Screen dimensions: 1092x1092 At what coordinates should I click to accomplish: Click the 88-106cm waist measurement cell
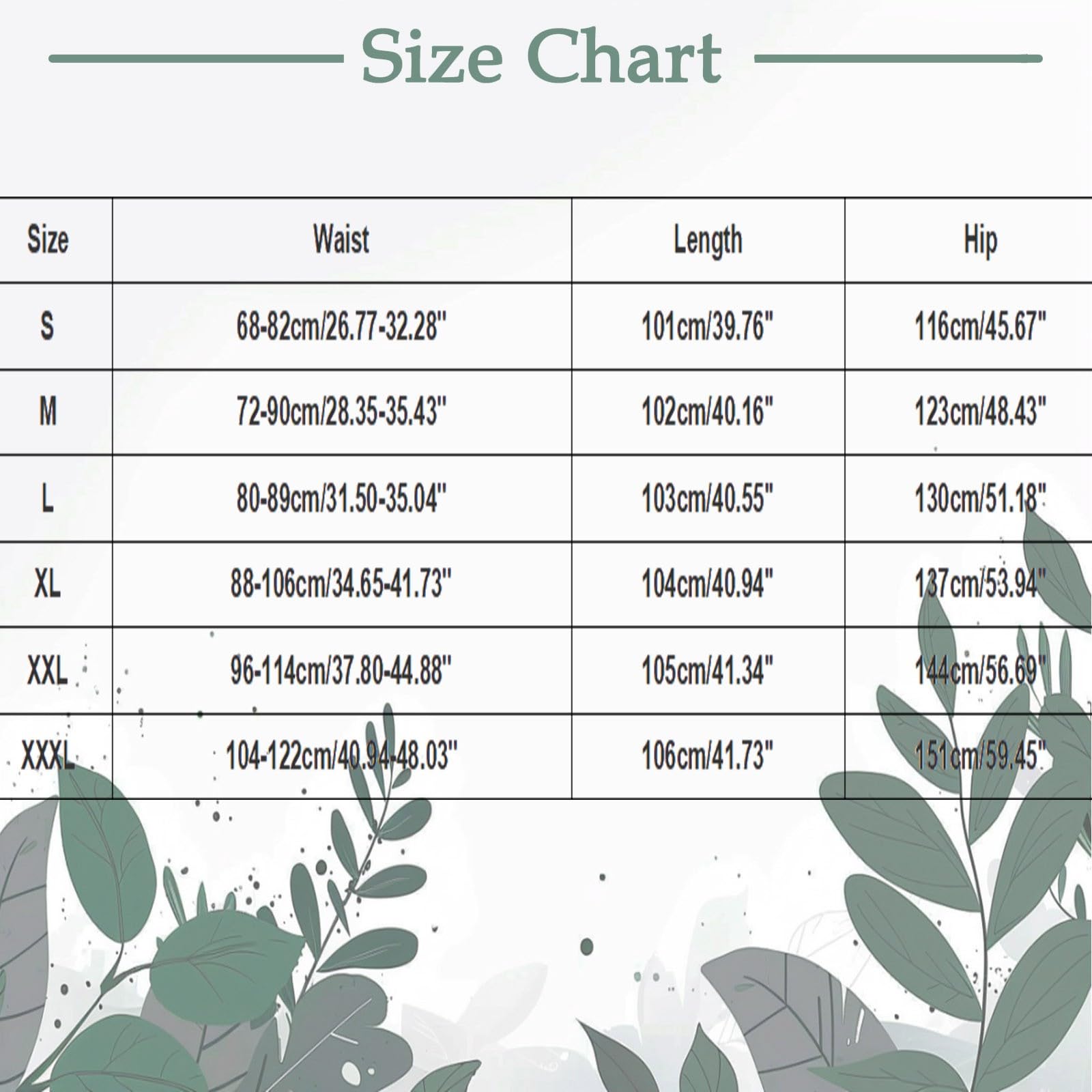point(341,585)
